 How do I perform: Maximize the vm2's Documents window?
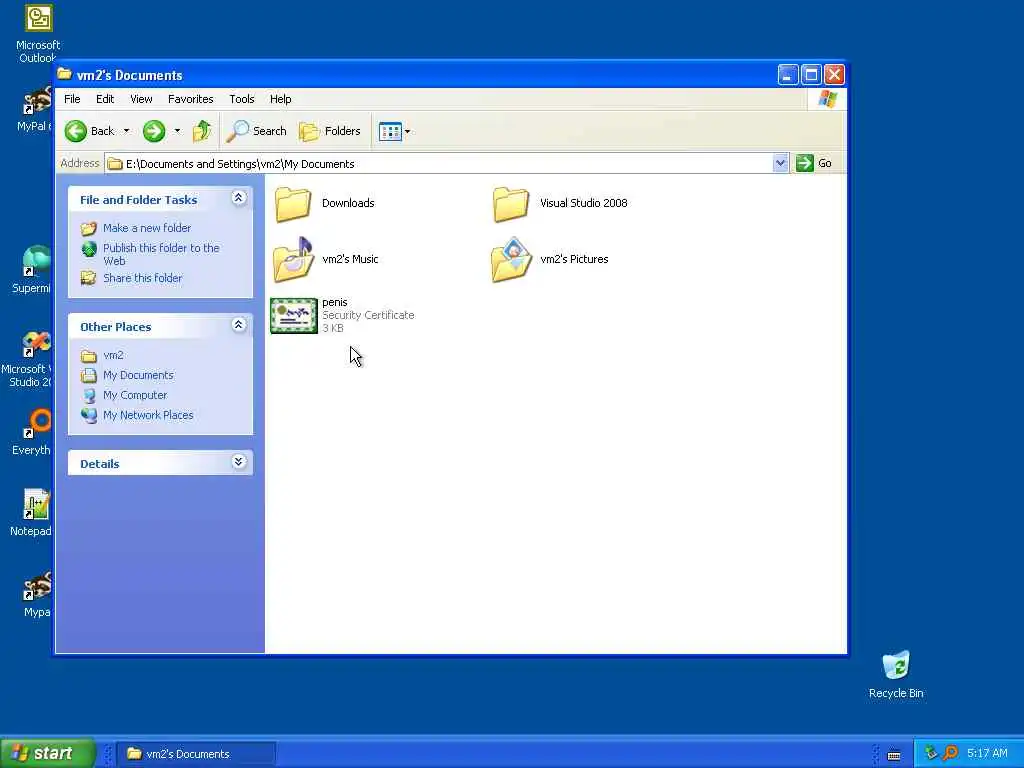pos(811,75)
